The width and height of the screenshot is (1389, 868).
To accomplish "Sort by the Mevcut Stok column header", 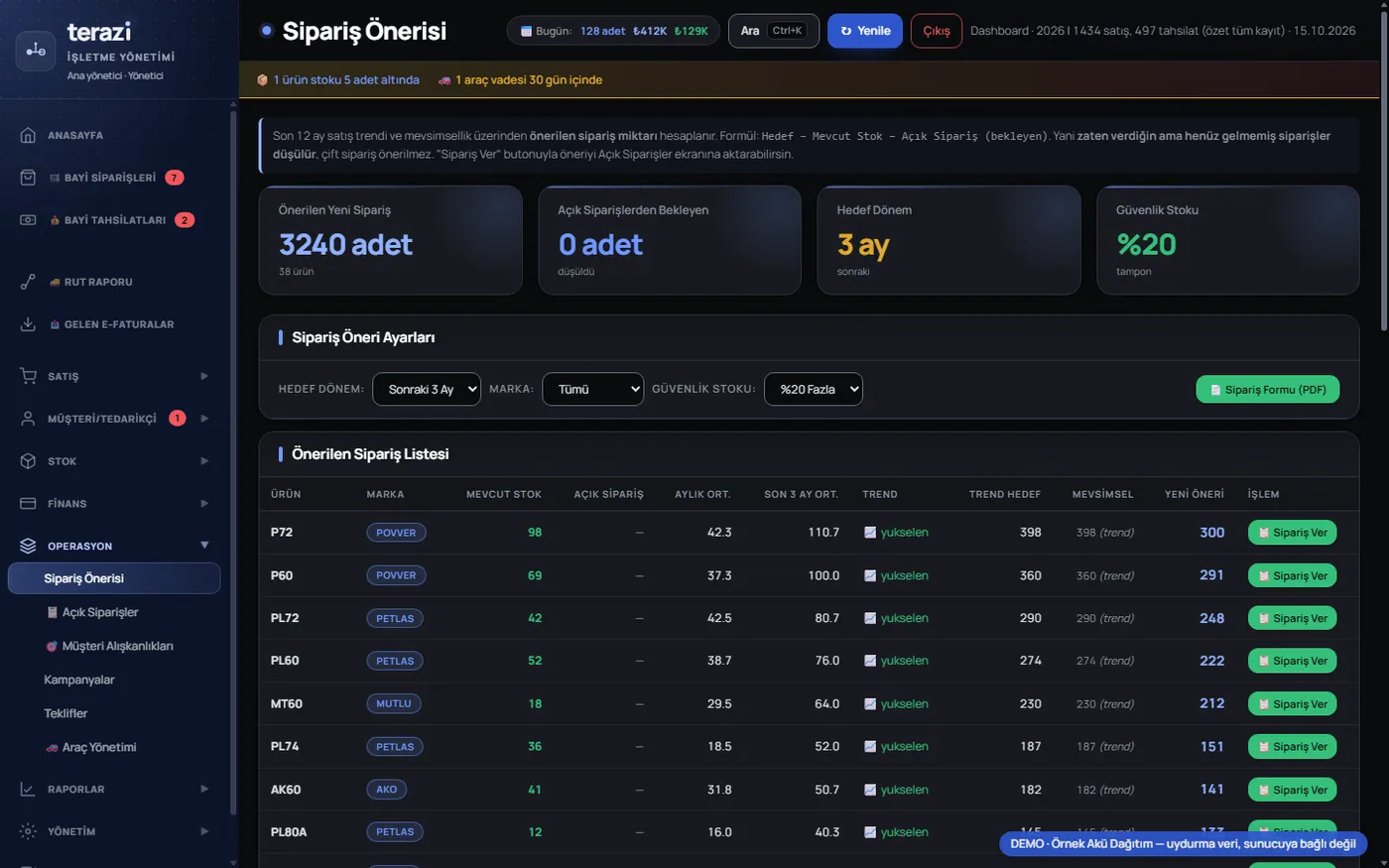I will pyautogui.click(x=504, y=494).
